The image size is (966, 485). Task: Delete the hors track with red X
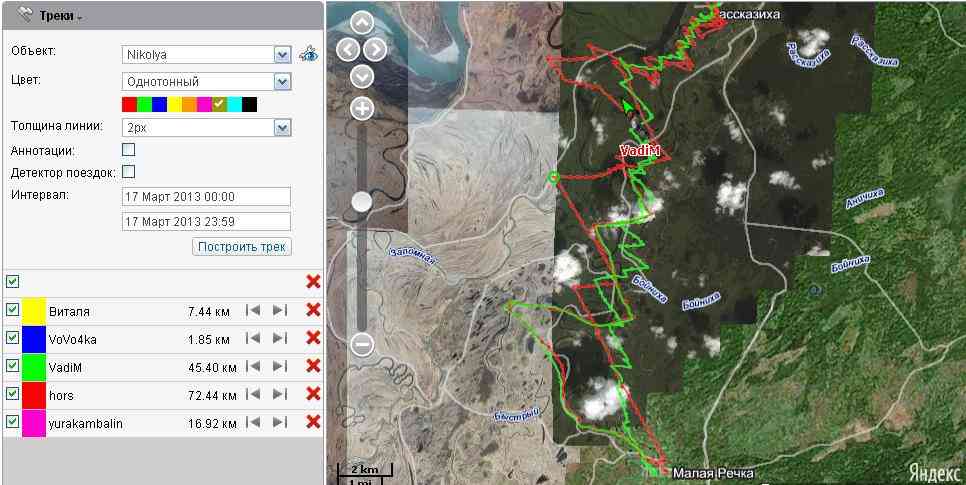[313, 395]
